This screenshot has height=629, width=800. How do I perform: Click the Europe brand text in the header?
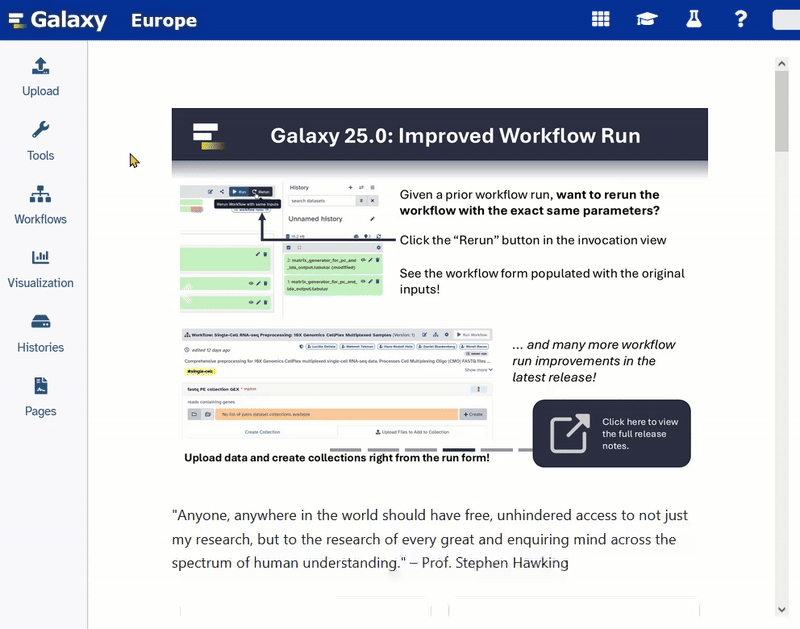(x=164, y=20)
